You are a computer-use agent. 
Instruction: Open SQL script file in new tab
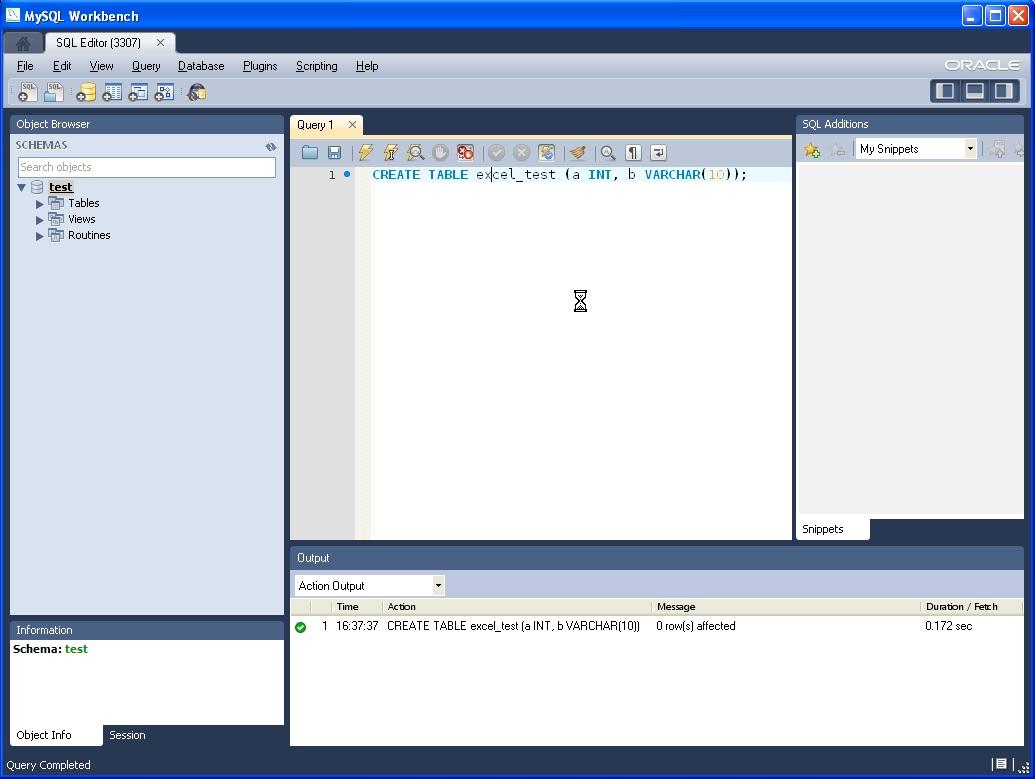coord(54,92)
